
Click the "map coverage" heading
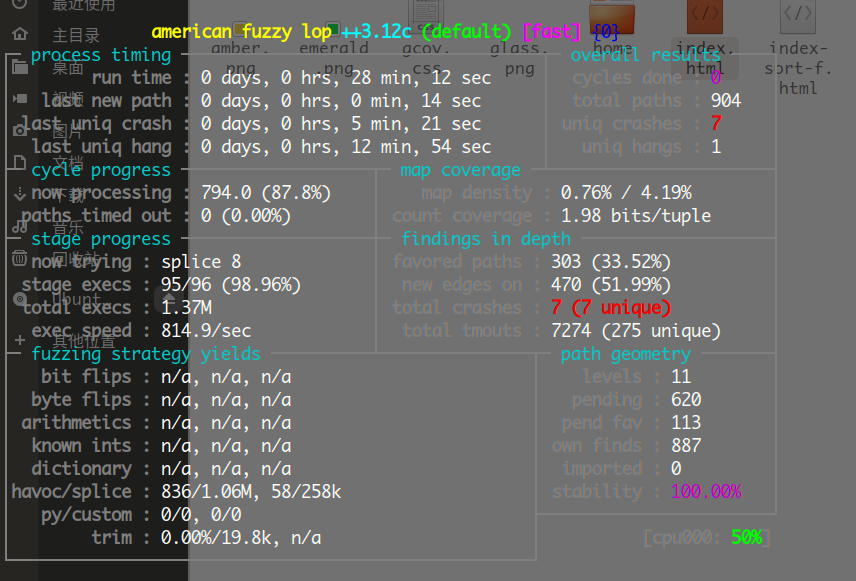click(460, 170)
